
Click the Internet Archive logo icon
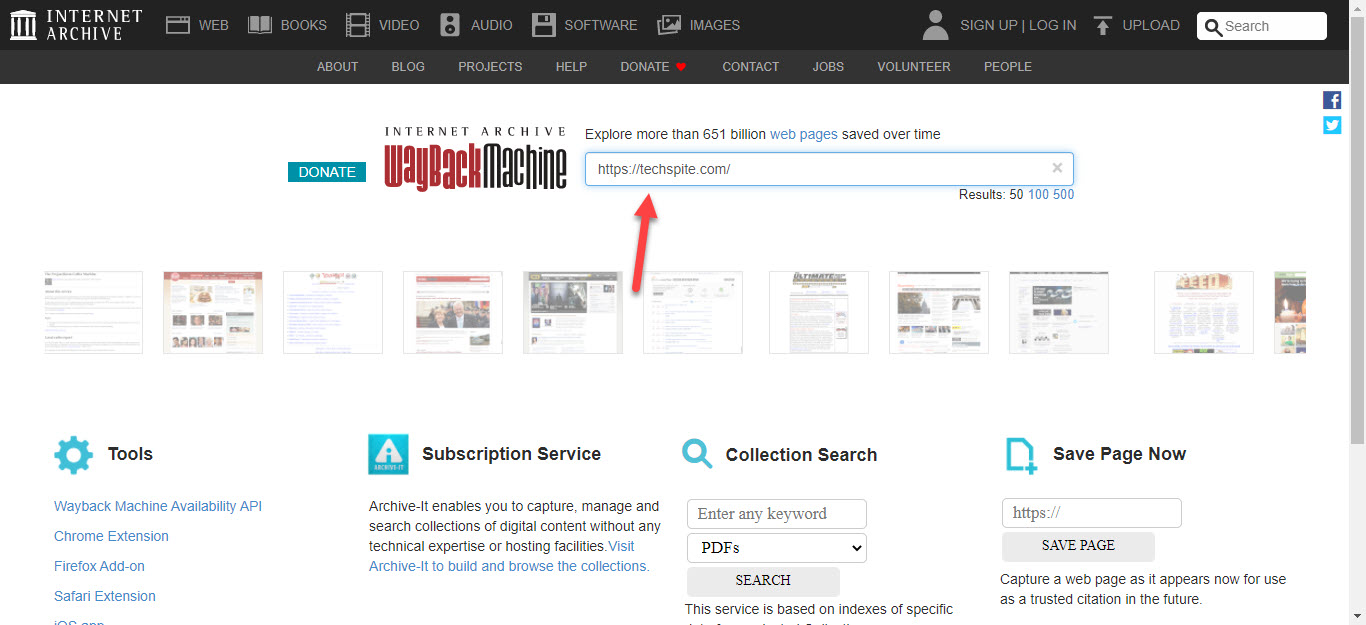(x=23, y=25)
